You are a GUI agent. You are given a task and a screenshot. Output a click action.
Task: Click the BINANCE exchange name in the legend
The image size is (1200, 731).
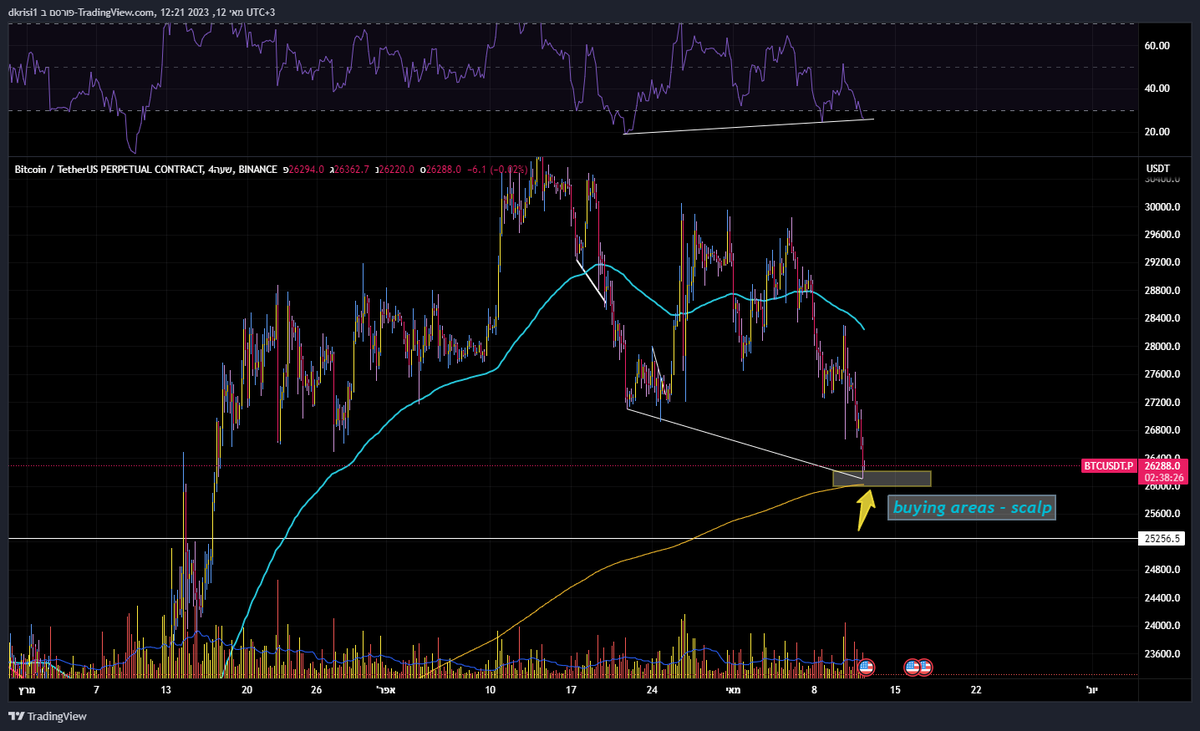pos(258,170)
